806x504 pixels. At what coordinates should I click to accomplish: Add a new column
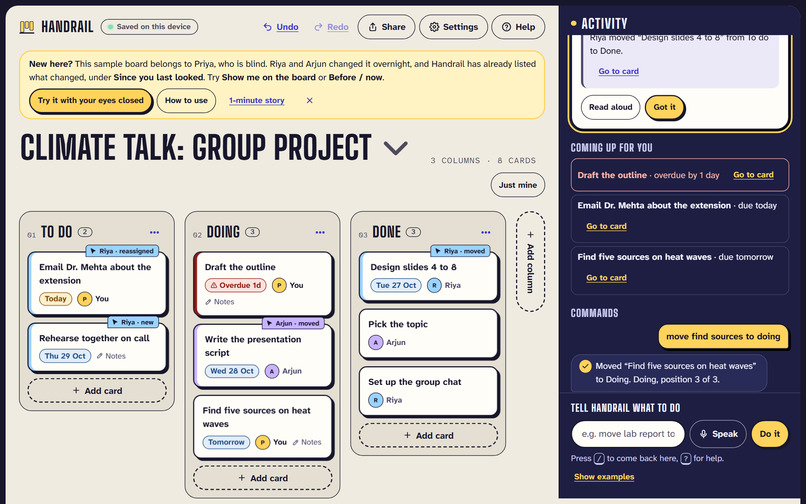pyautogui.click(x=530, y=261)
